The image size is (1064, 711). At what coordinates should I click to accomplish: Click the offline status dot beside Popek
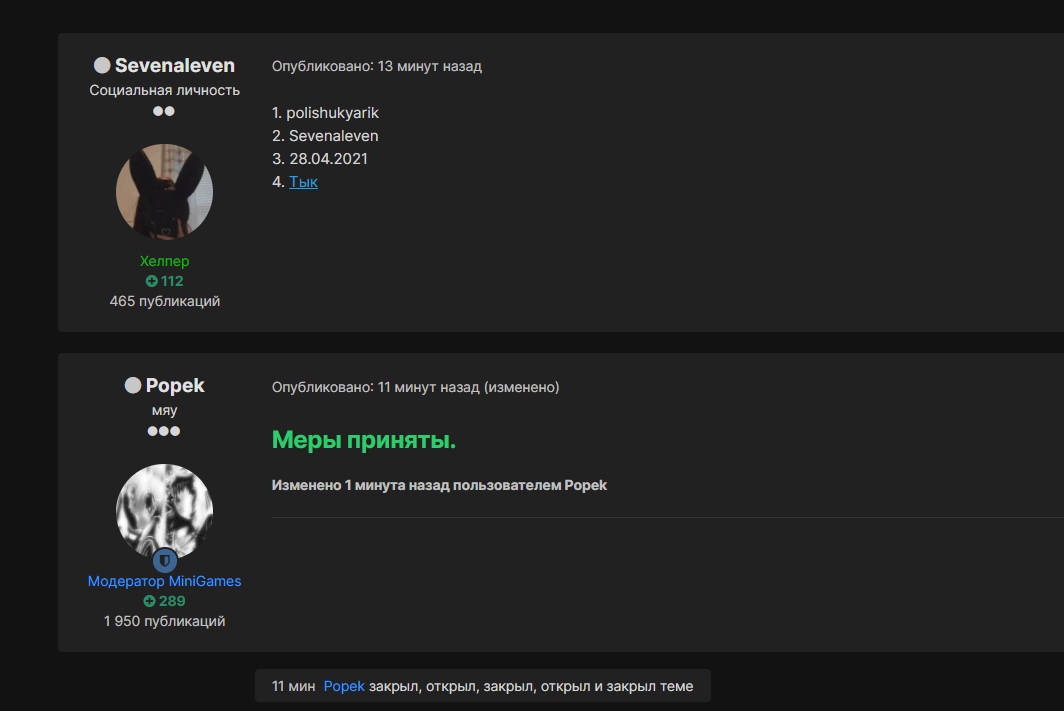tap(133, 386)
